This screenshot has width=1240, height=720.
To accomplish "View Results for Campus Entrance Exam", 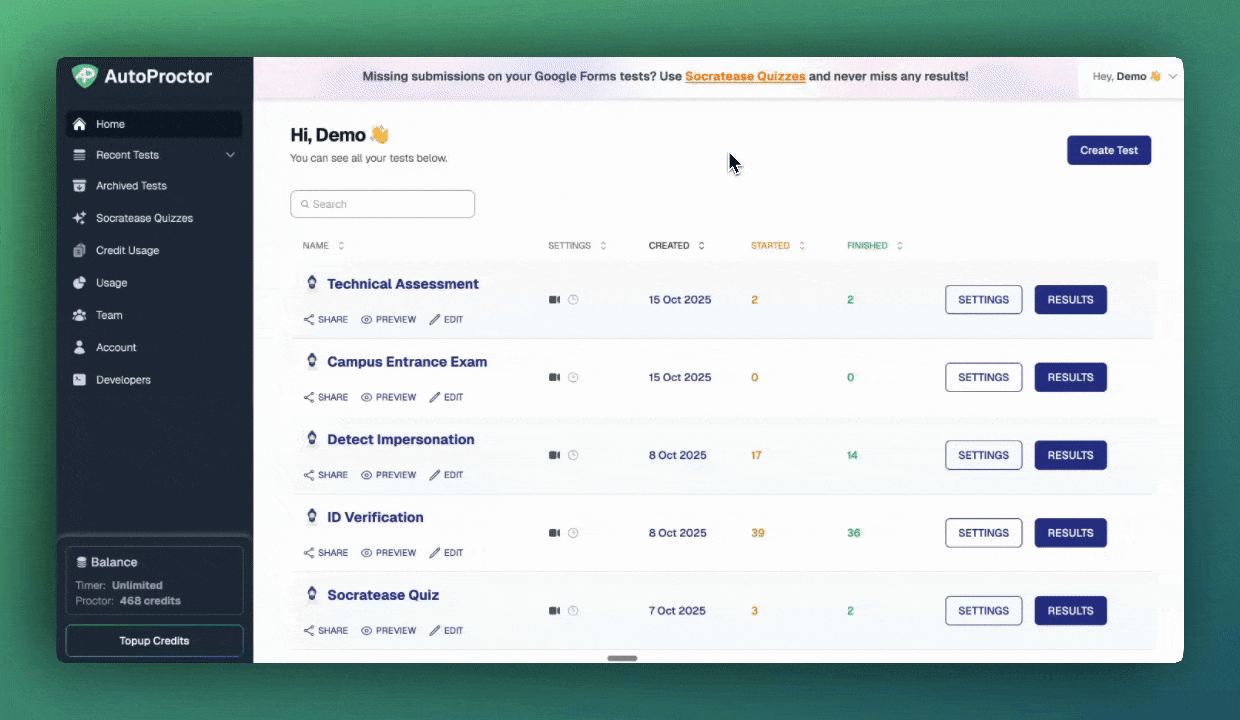I will click(1070, 377).
